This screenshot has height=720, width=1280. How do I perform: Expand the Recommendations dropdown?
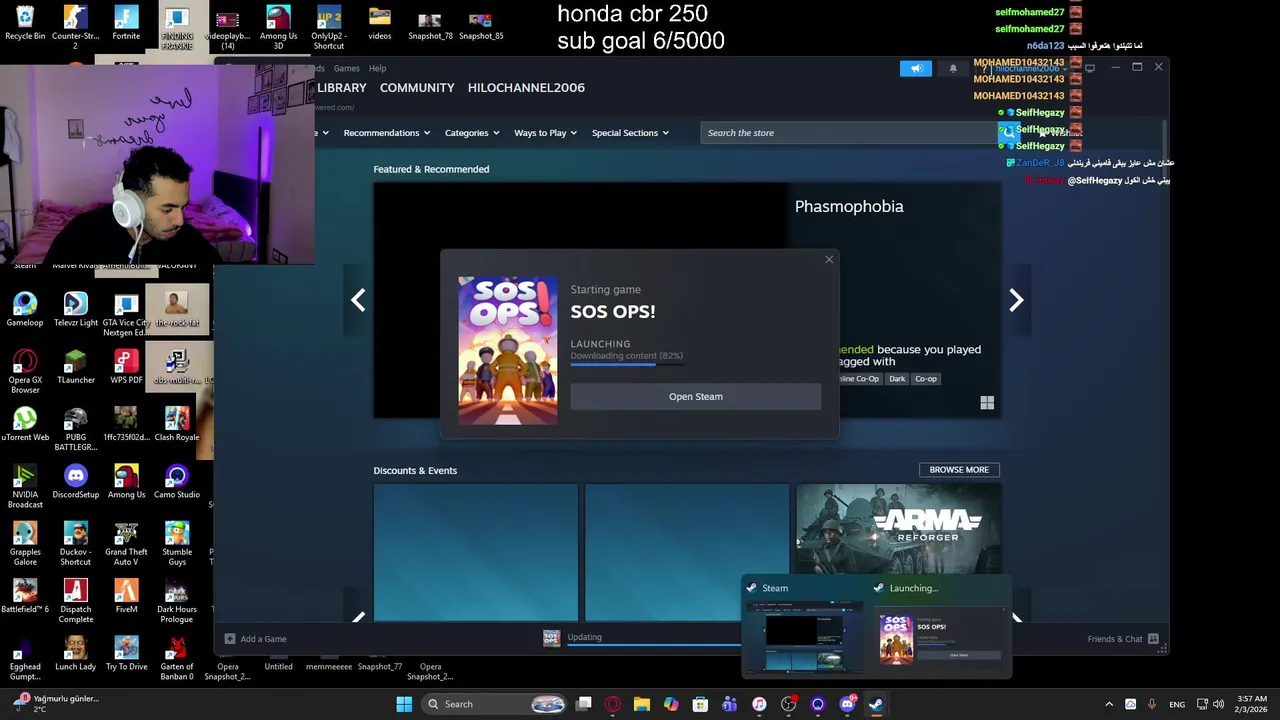coord(386,133)
